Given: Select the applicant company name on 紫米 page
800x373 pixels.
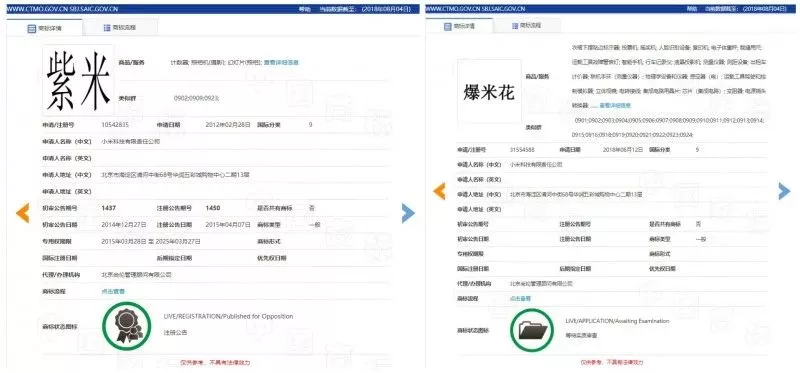Looking at the screenshot, I should coord(131,141).
